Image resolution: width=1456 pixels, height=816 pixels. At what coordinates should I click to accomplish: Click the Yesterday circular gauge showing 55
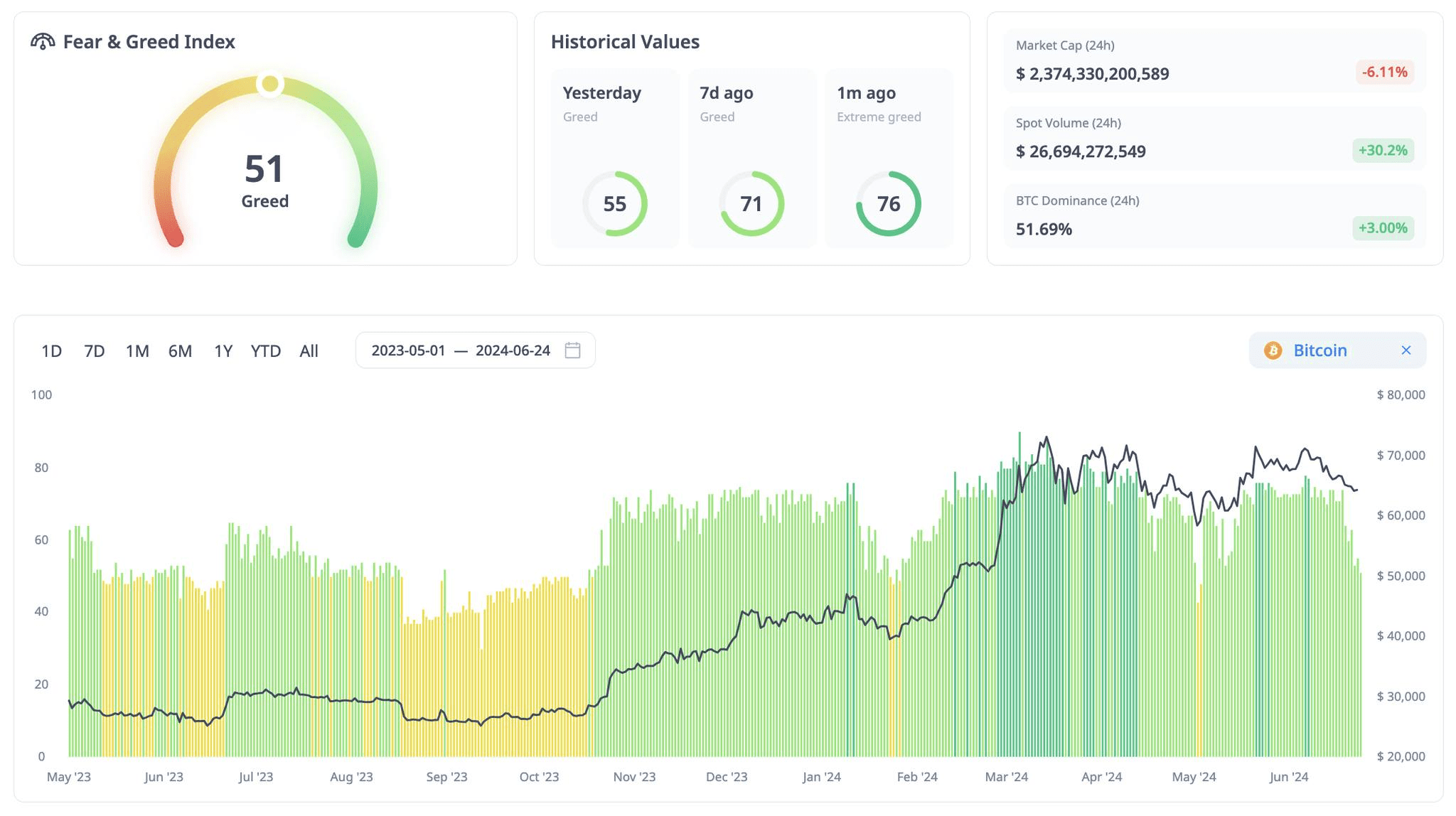tap(614, 204)
